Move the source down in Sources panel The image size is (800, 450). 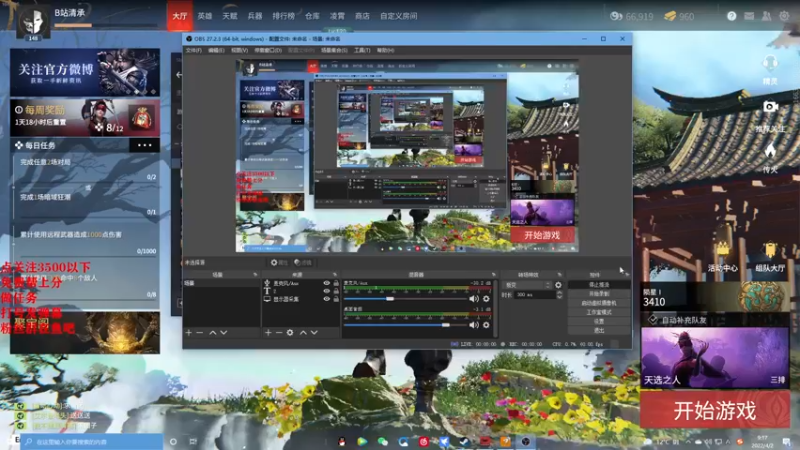[x=314, y=333]
